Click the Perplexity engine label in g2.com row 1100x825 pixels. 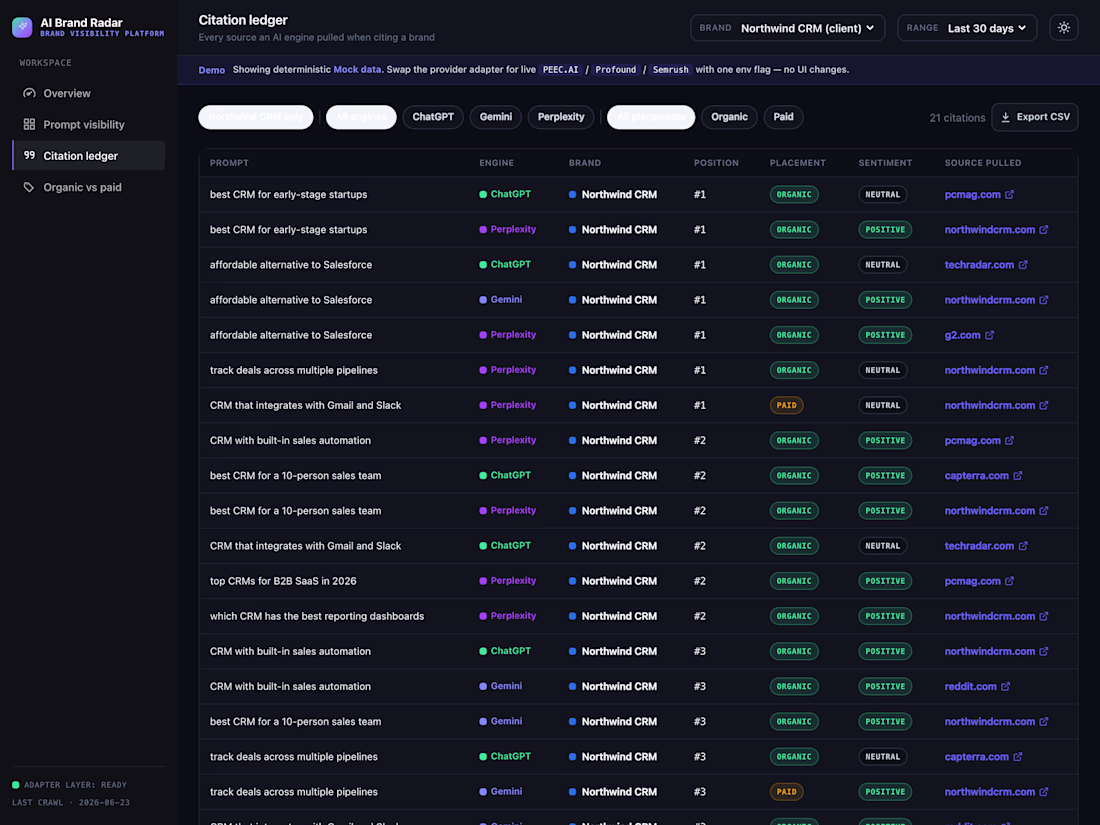[507, 335]
